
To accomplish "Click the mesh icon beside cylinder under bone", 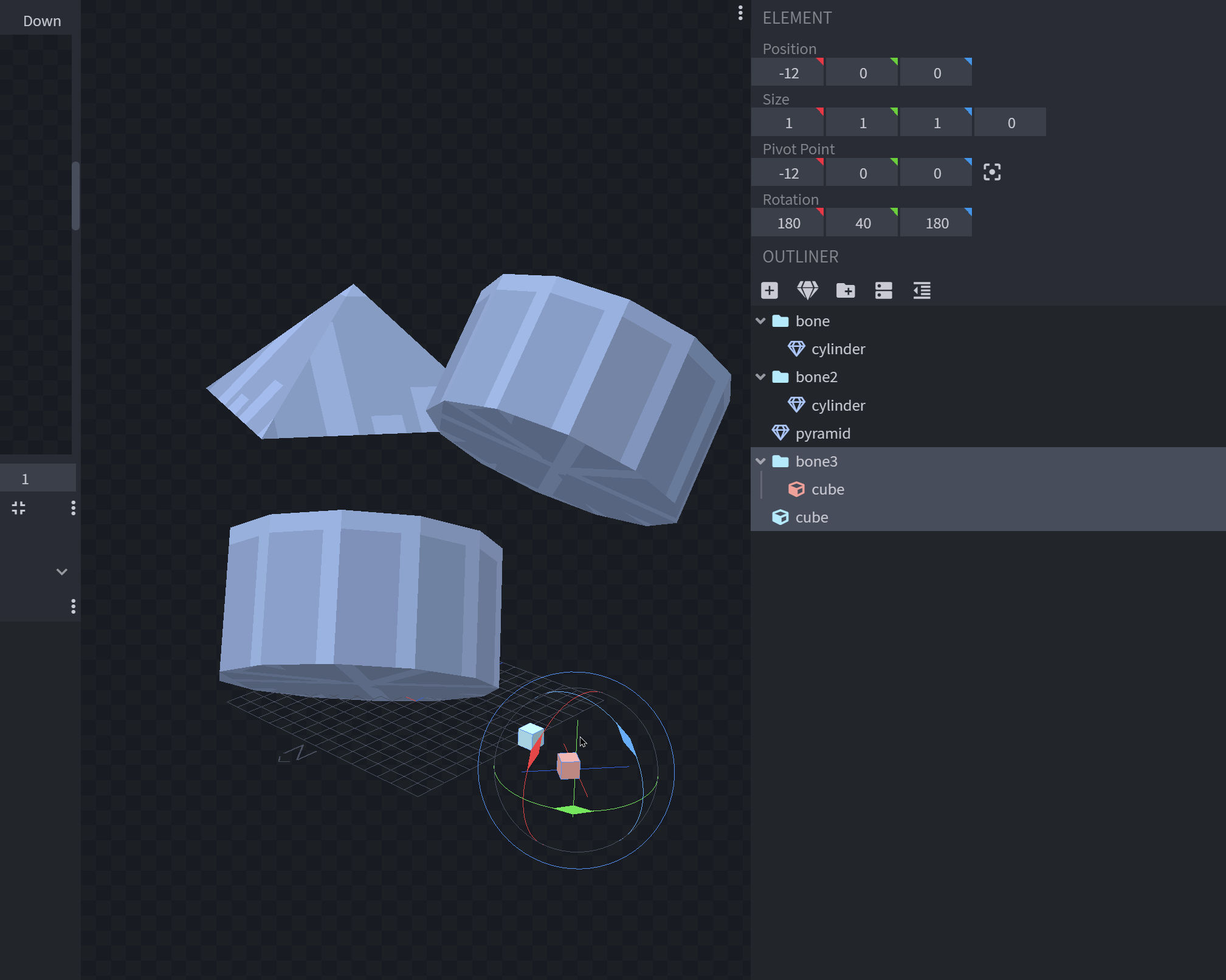I will coord(797,348).
